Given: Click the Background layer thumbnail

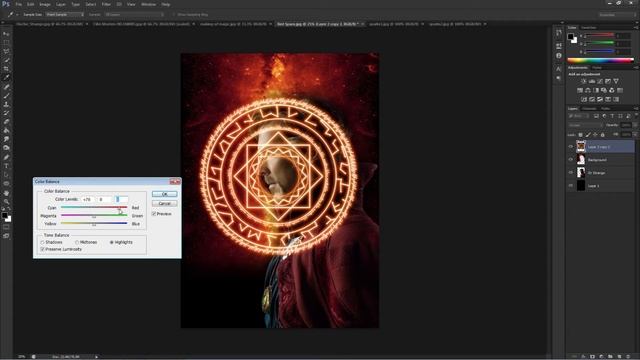Looking at the screenshot, I should [x=581, y=160].
